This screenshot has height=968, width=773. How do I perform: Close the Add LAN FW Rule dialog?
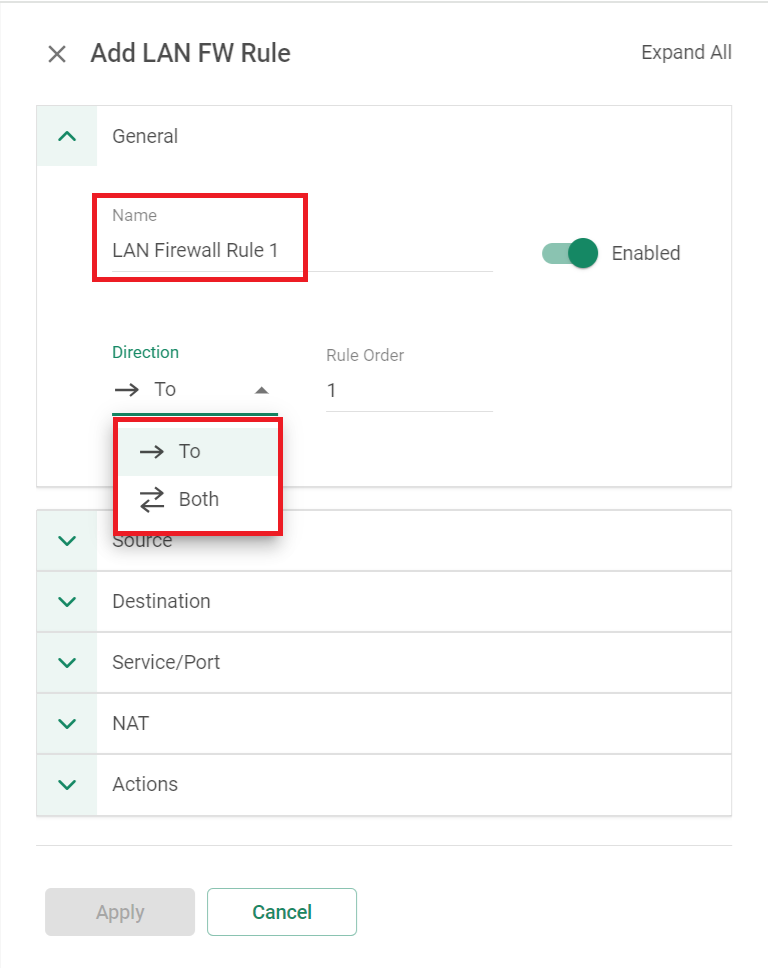pos(57,54)
